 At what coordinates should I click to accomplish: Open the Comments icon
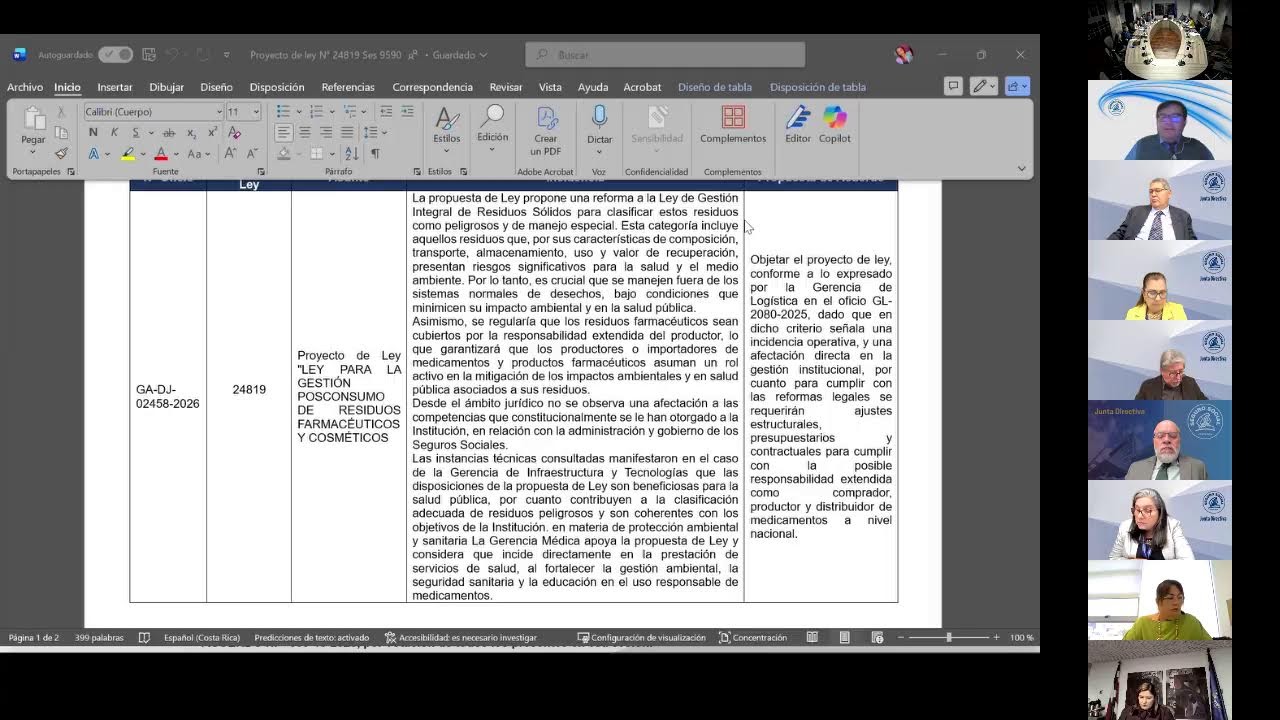click(953, 87)
